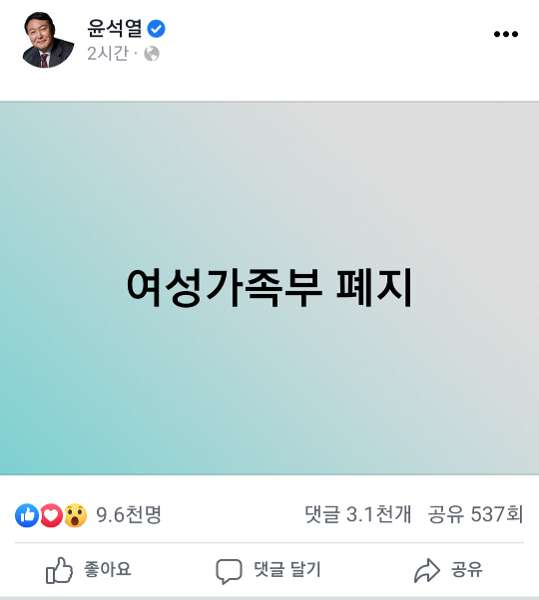Open the 윤석열 profile name link
The image size is (539, 600).
(115, 28)
